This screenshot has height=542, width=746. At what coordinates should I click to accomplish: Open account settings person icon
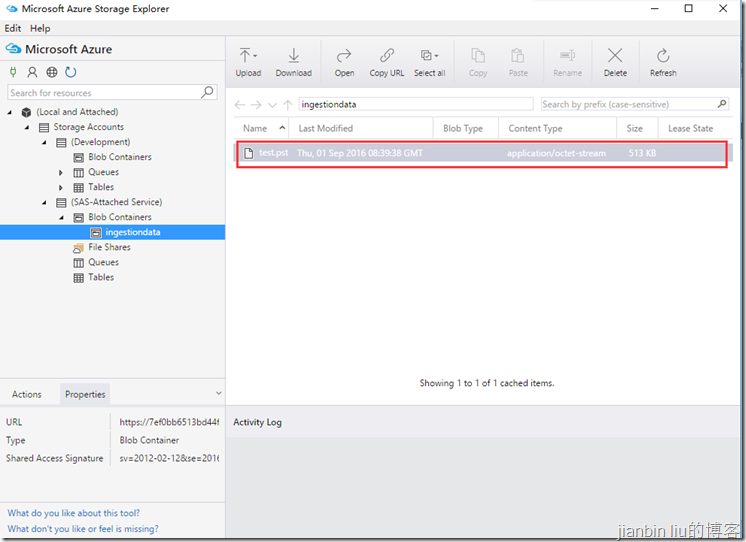point(32,72)
